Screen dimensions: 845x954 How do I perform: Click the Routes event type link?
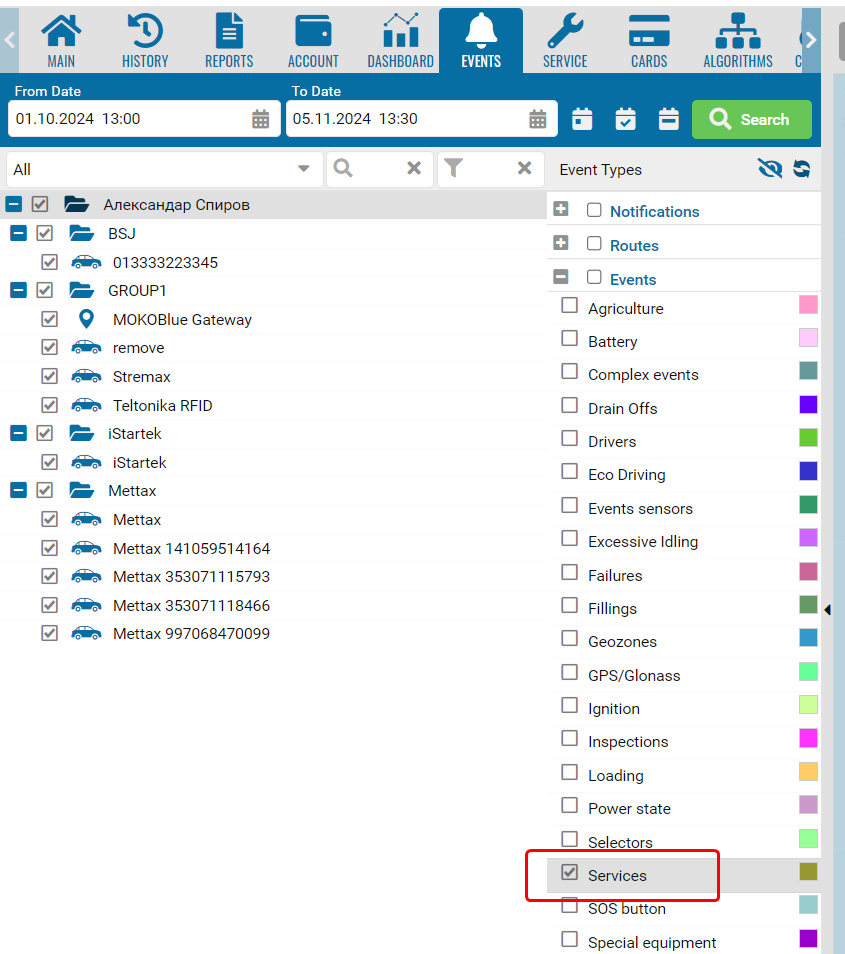coord(634,245)
